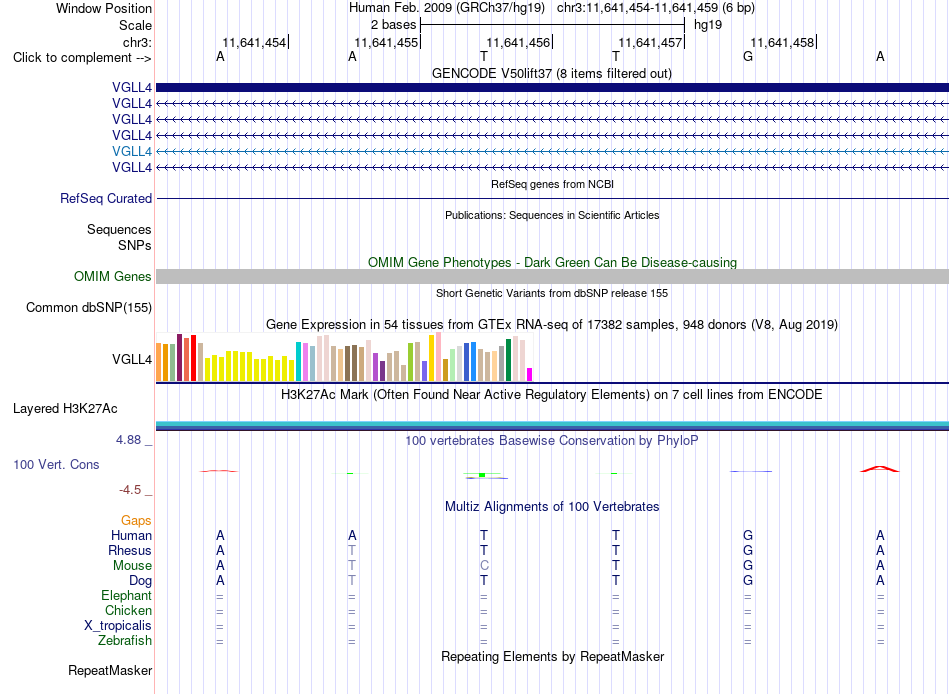Click the Common dbSNP(155) label

(x=89, y=307)
